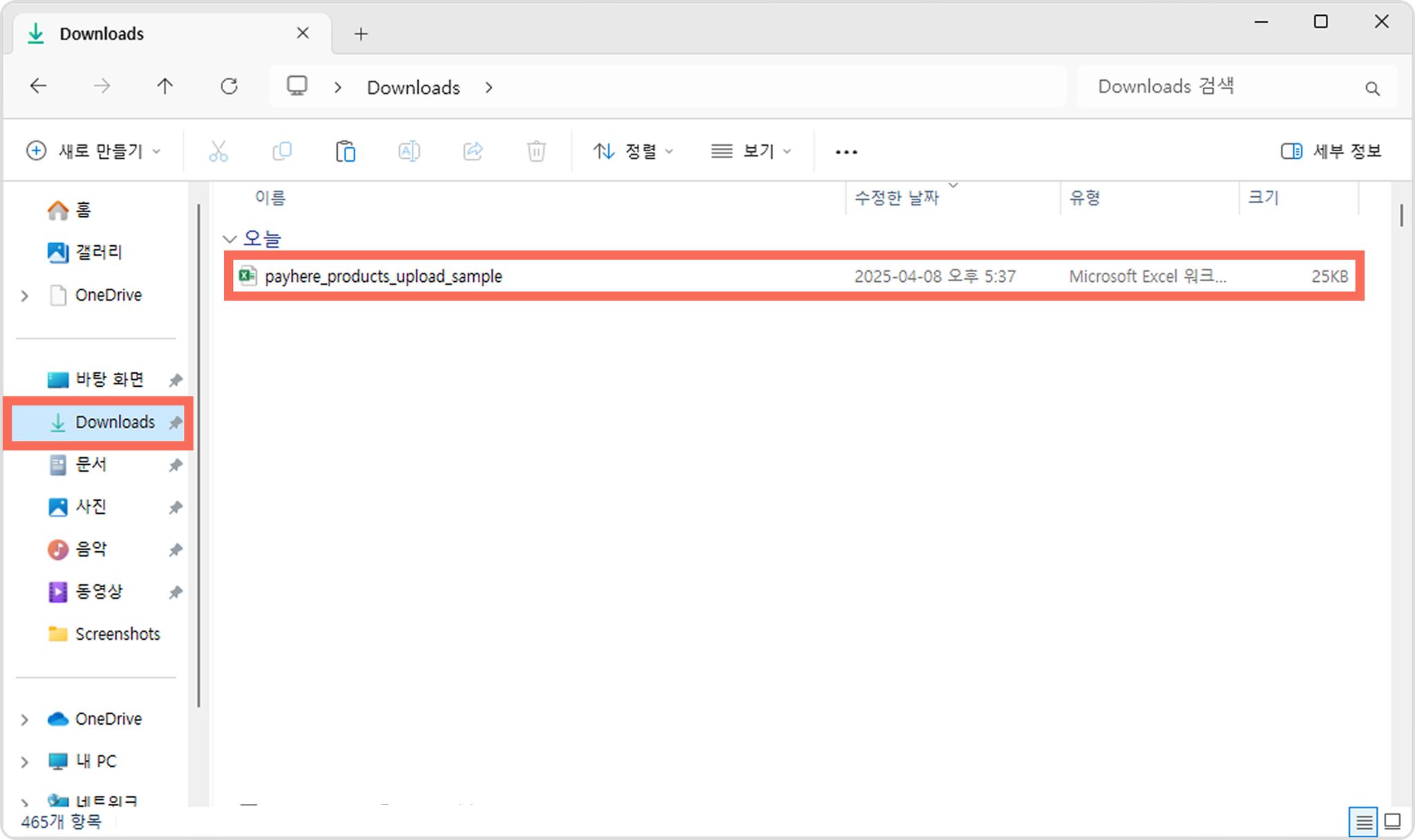Click the 465개 항목 status text
This screenshot has width=1415, height=840.
(x=61, y=821)
